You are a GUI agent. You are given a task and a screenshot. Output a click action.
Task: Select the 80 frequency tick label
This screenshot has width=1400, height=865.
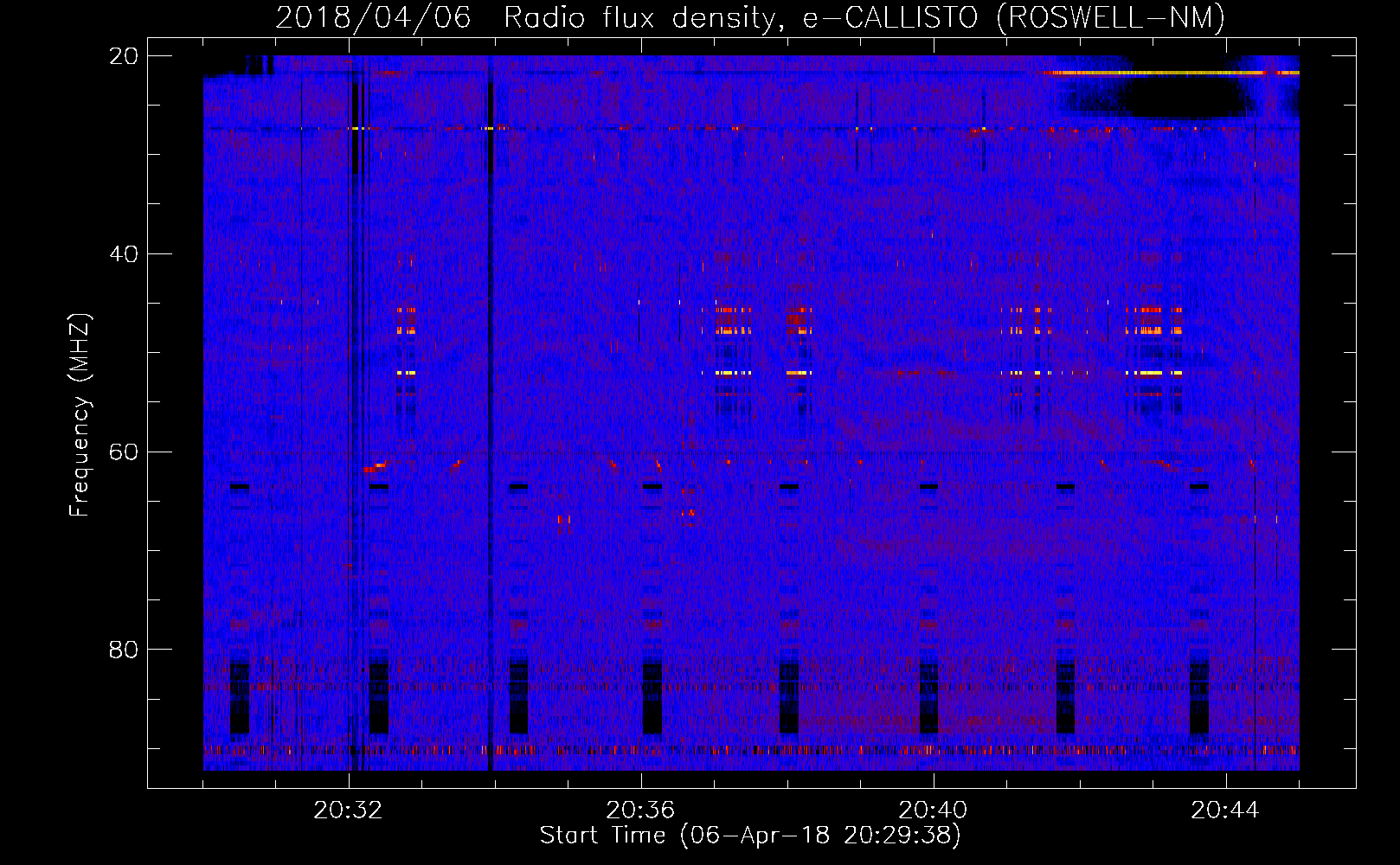[x=124, y=650]
